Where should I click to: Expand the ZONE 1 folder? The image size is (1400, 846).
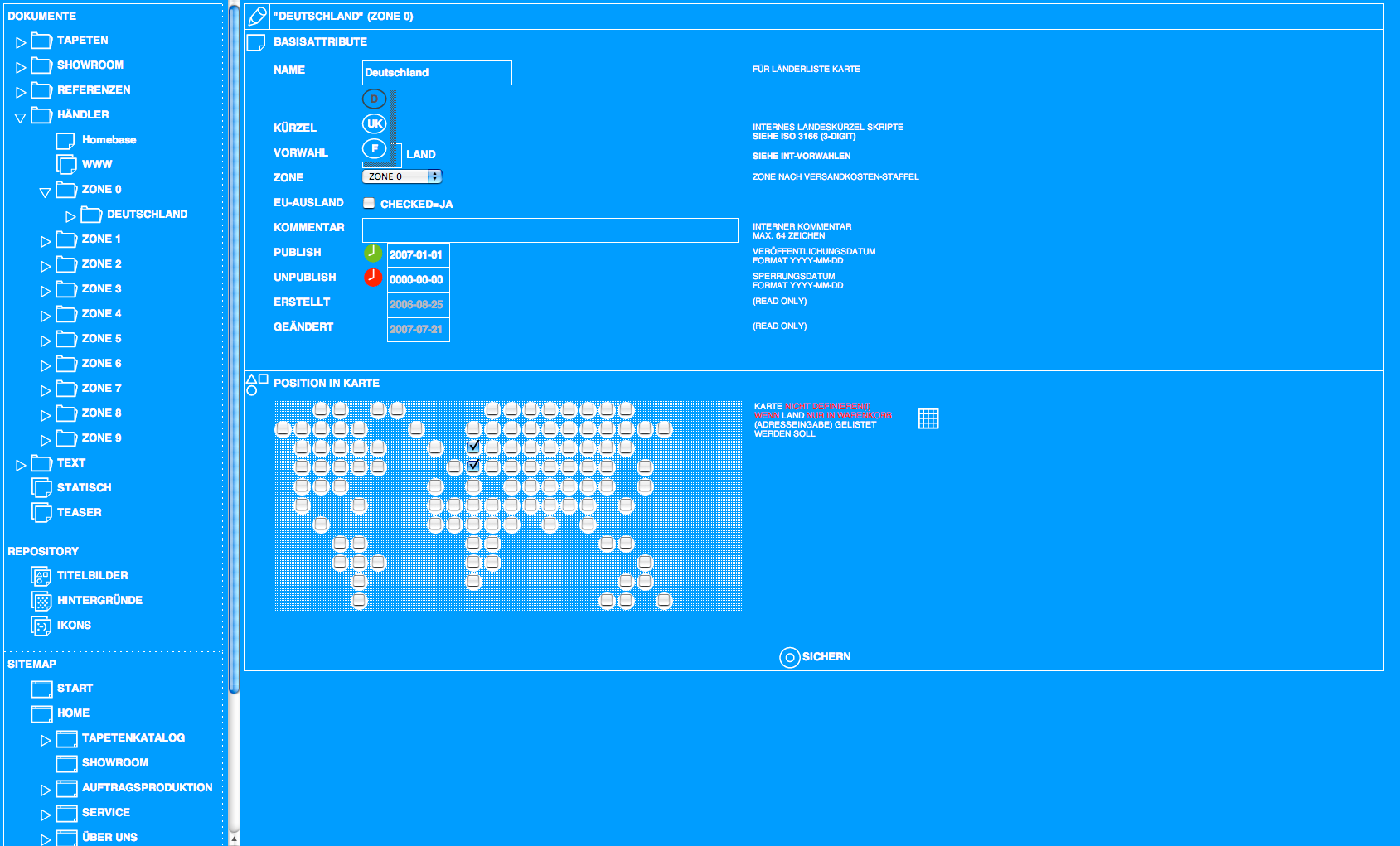pos(46,239)
